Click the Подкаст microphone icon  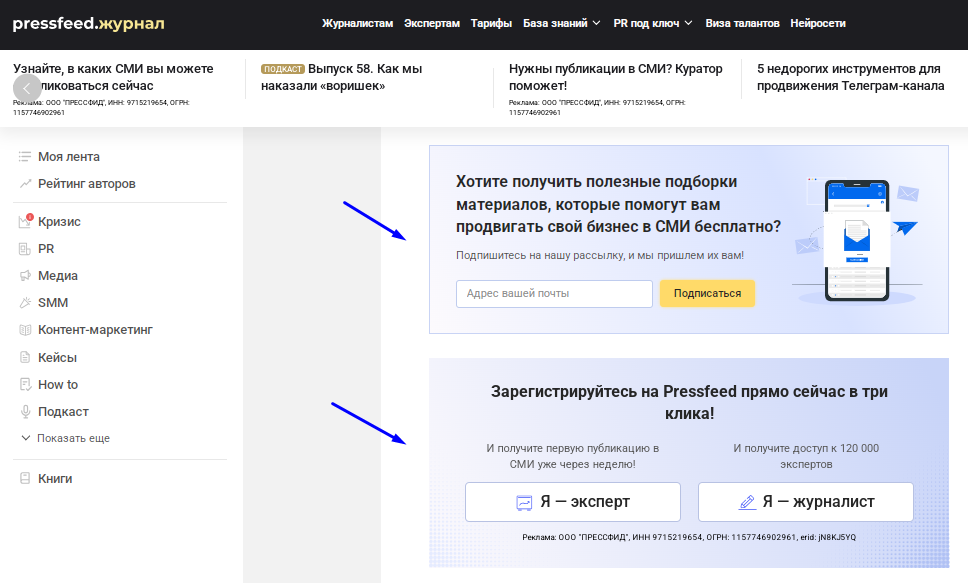click(x=25, y=411)
